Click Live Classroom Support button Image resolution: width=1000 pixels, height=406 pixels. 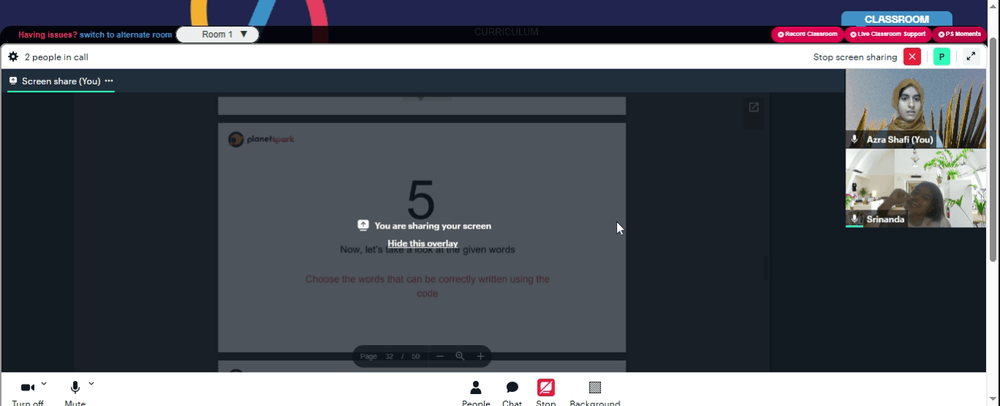click(x=888, y=34)
